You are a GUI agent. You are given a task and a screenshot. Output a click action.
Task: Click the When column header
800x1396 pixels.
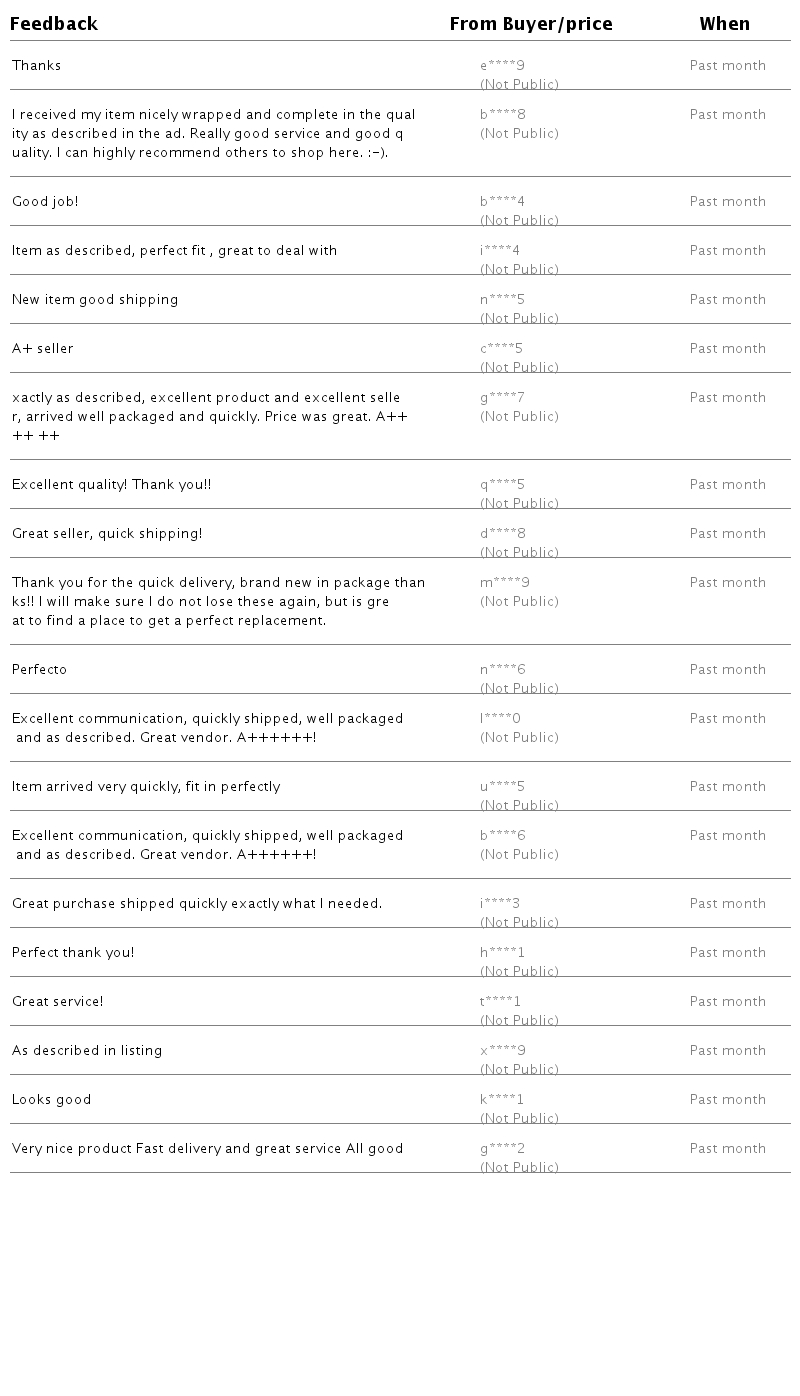725,24
